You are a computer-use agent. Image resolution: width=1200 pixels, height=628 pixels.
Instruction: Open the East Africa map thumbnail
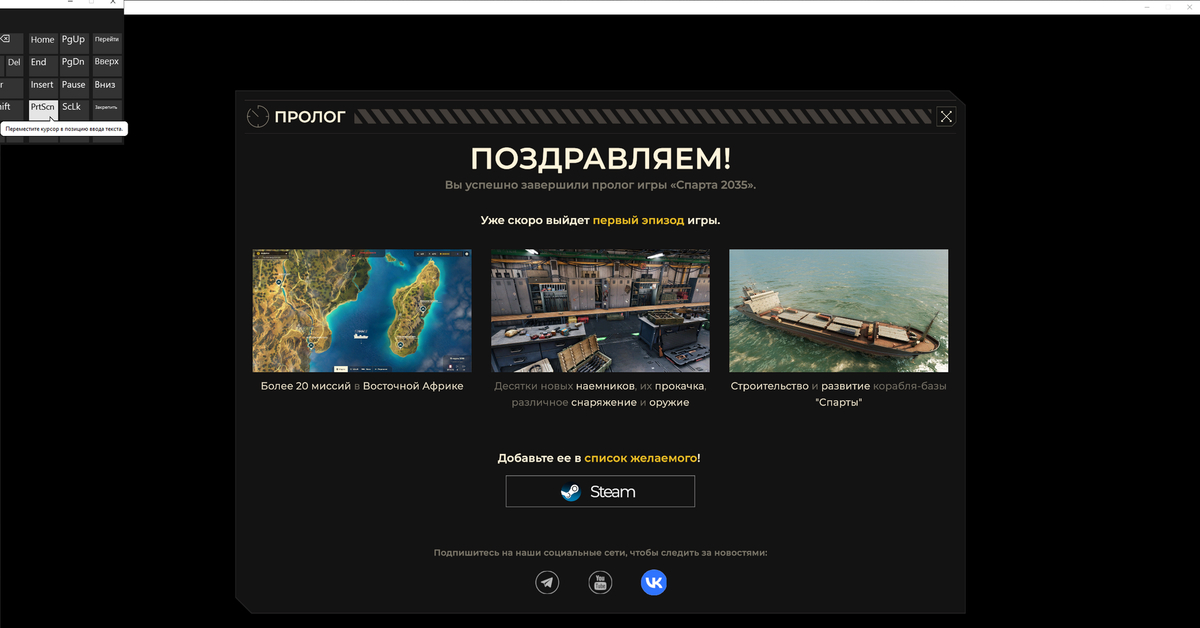(x=362, y=310)
